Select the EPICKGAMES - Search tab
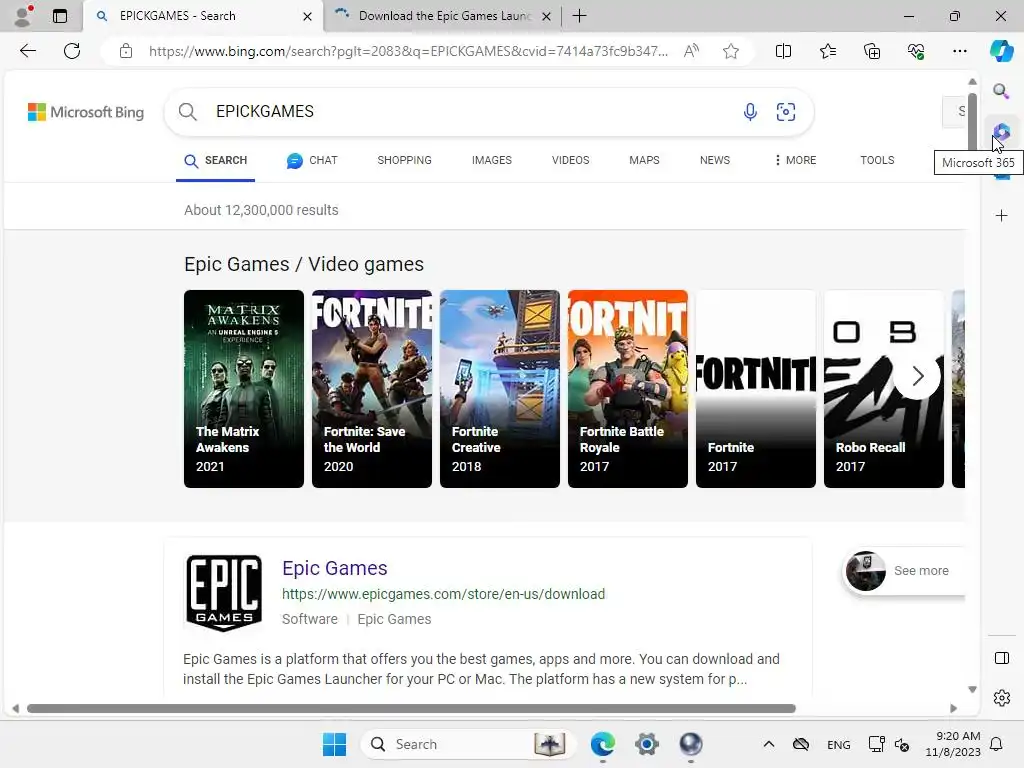The height and width of the screenshot is (768, 1024). point(202,16)
